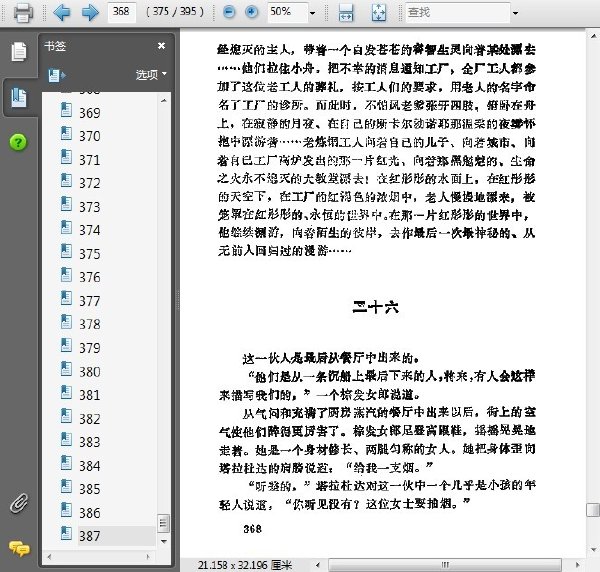600x572 pixels.
Task: Click bookmark list scroll down arrow
Action: click(164, 541)
